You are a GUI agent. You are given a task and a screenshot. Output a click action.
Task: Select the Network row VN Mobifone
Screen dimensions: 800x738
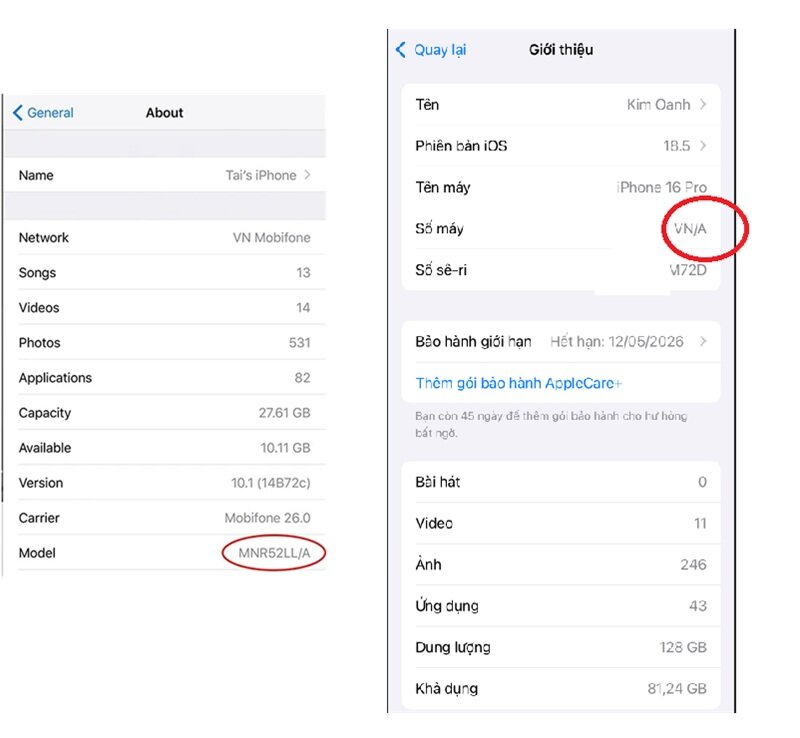[x=164, y=237]
